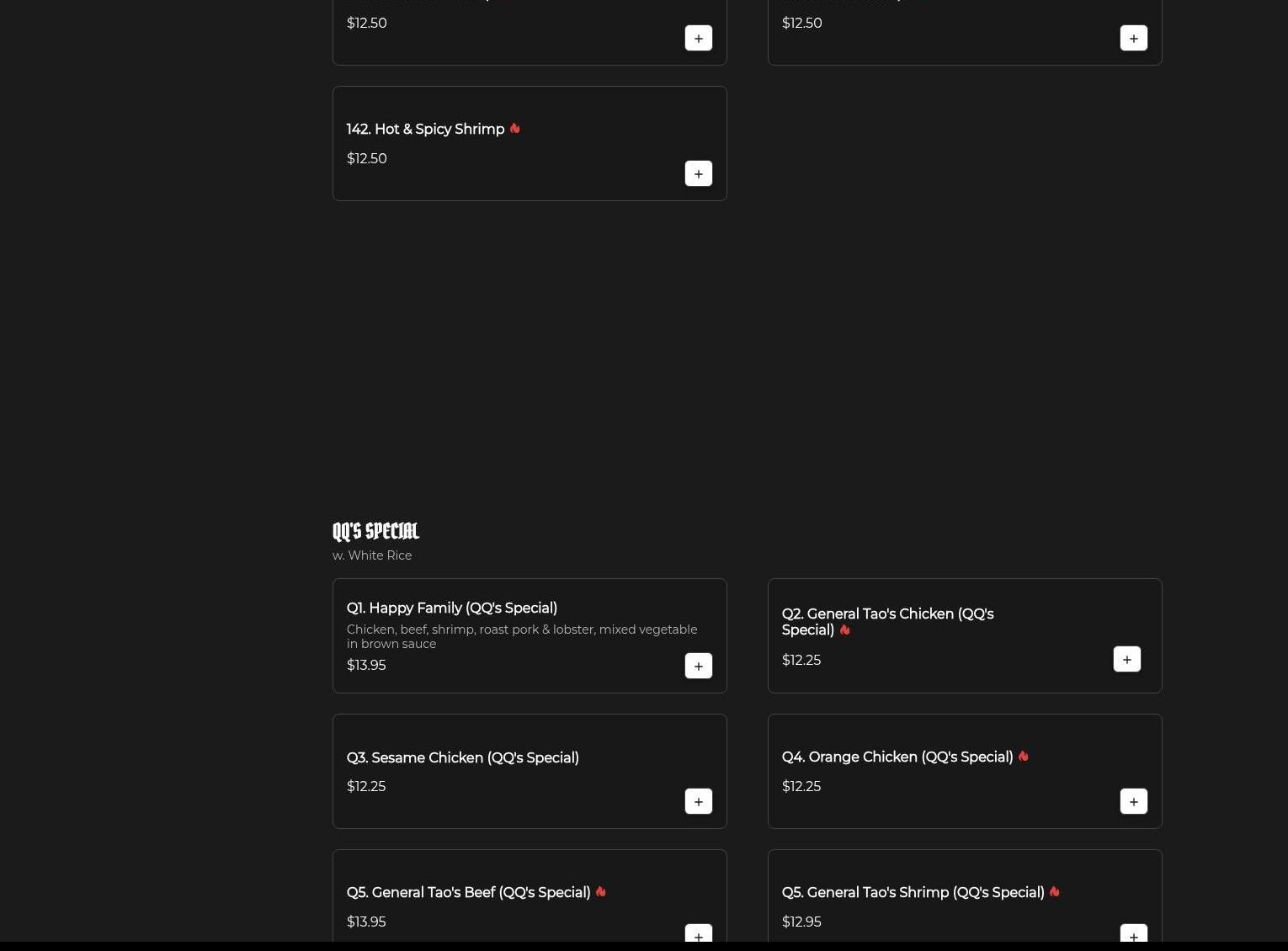
Task: Click the plus button for Q3. Sesame Chicken
Action: [699, 801]
